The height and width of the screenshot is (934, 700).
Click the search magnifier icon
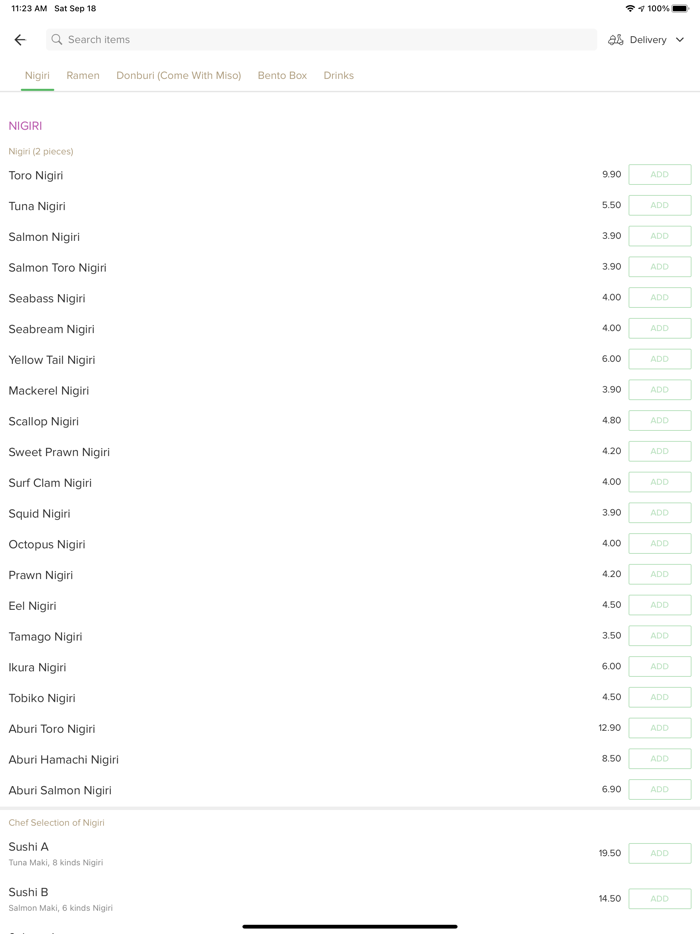[x=57, y=40]
